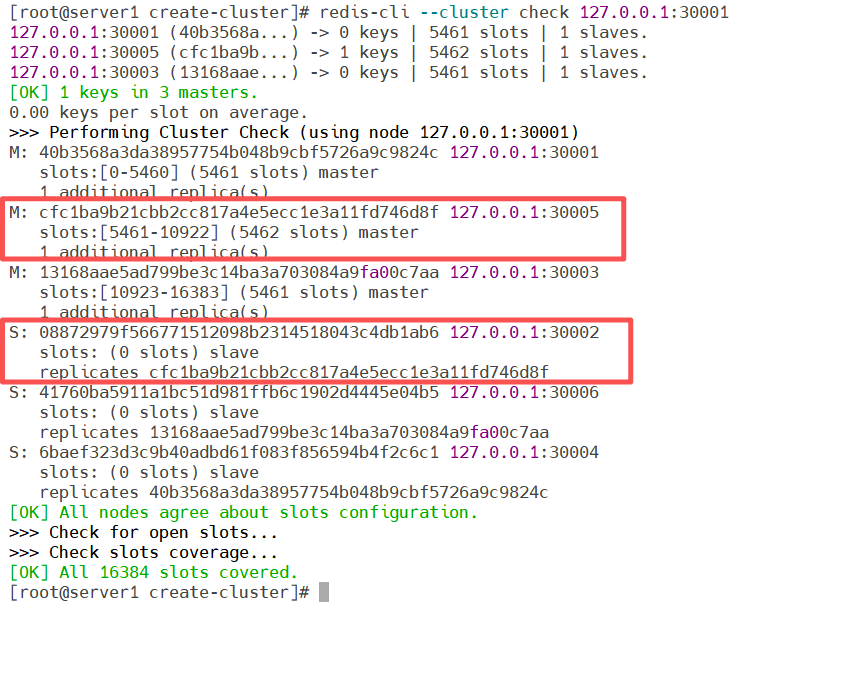Click '>>> Check for open slots...' line
Viewport: 860px width, 676px height.
click(x=143, y=532)
